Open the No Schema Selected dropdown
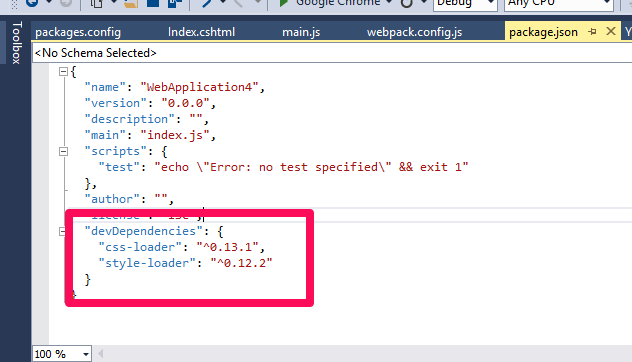632x362 pixels. [x=332, y=53]
